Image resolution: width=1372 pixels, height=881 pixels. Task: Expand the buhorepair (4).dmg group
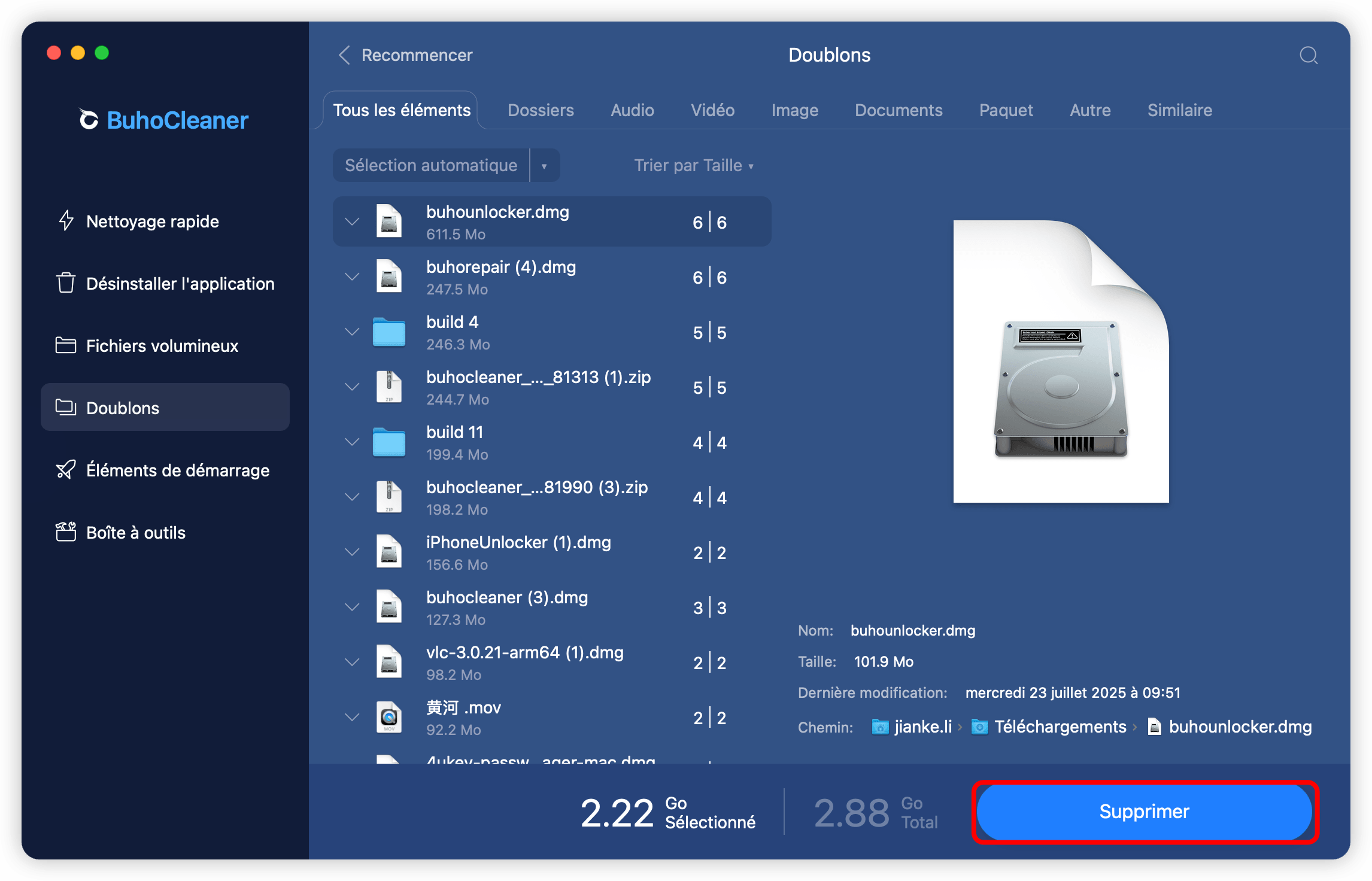coord(352,277)
